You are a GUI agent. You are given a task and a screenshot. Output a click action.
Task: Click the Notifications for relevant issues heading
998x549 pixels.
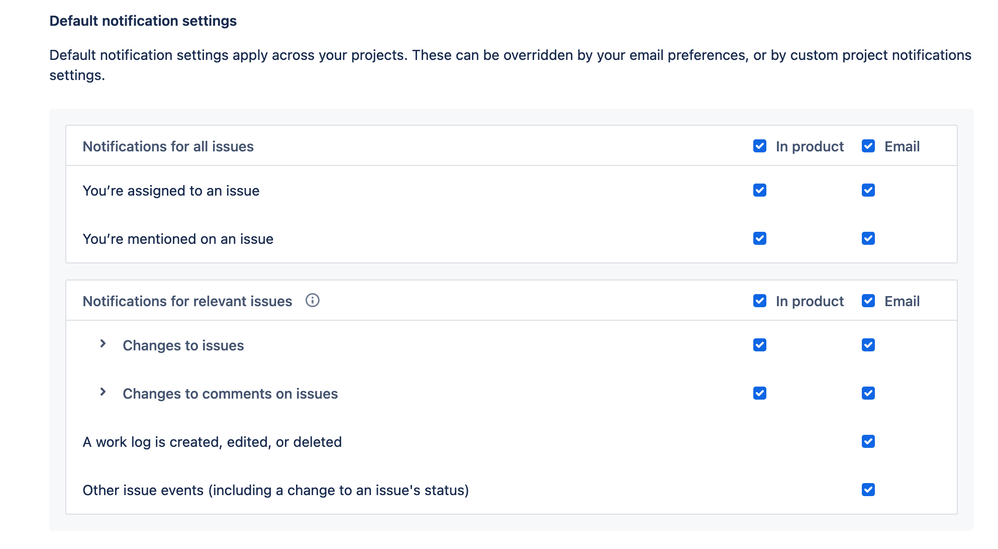click(187, 301)
